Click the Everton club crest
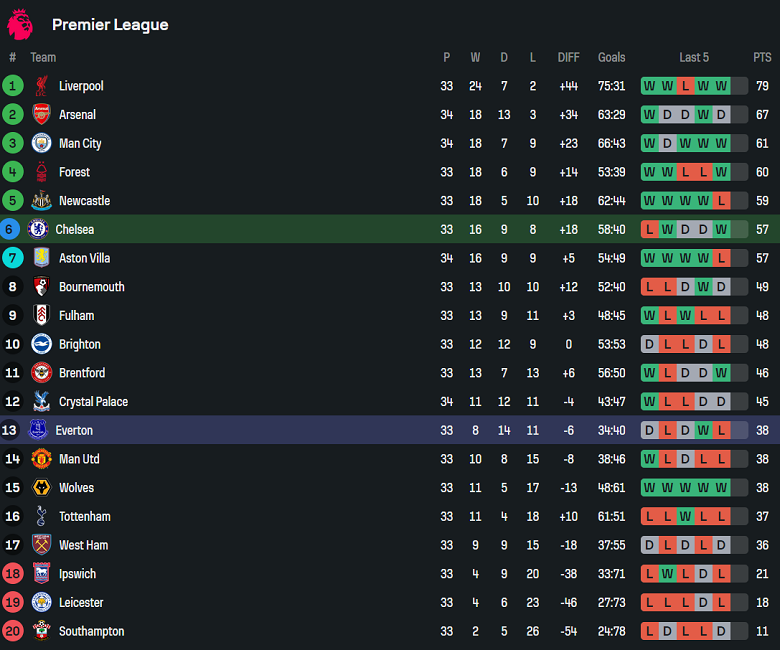The width and height of the screenshot is (780, 650). pyautogui.click(x=38, y=430)
